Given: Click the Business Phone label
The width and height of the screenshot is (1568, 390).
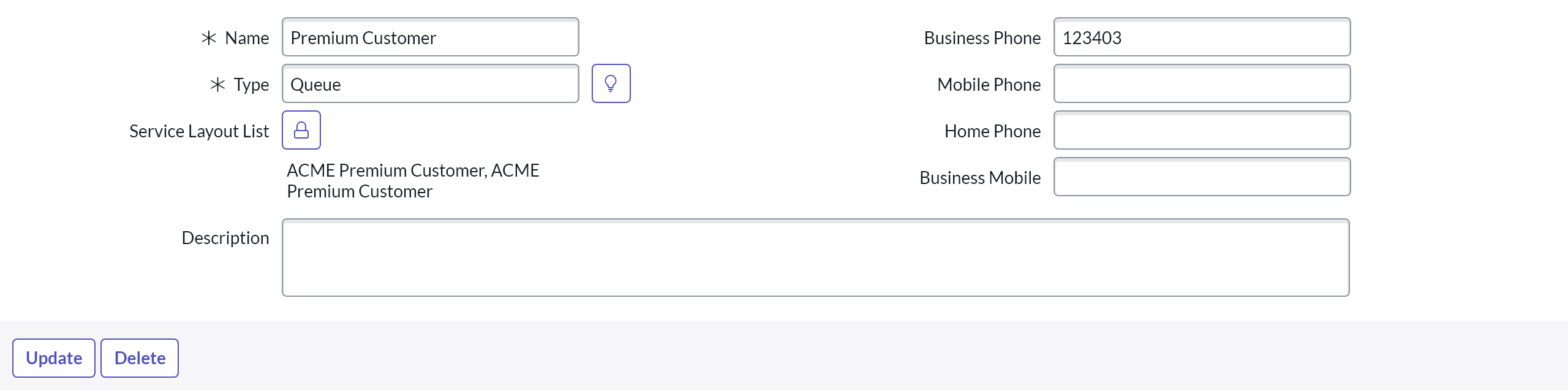Looking at the screenshot, I should 982,38.
